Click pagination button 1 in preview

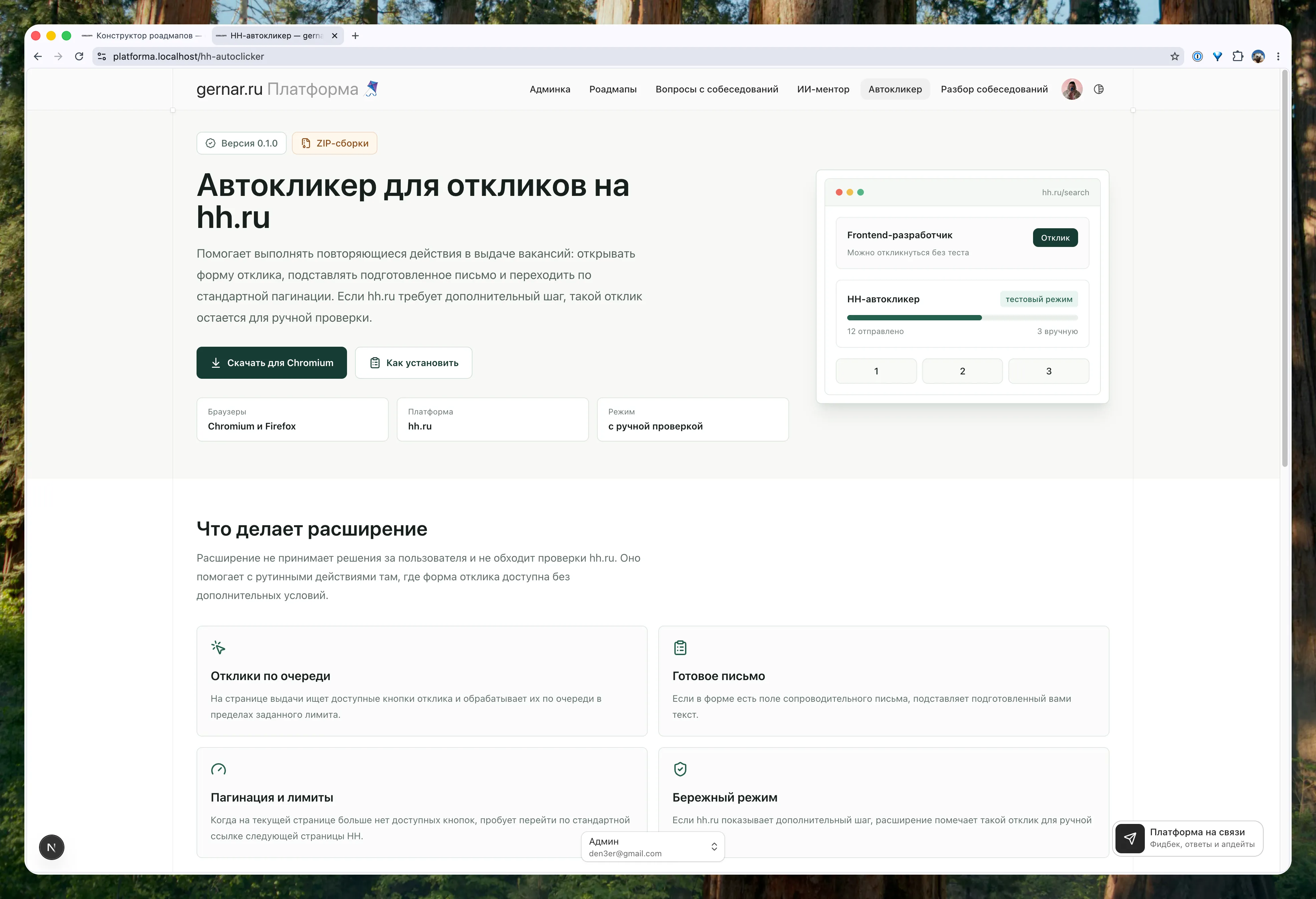point(876,371)
